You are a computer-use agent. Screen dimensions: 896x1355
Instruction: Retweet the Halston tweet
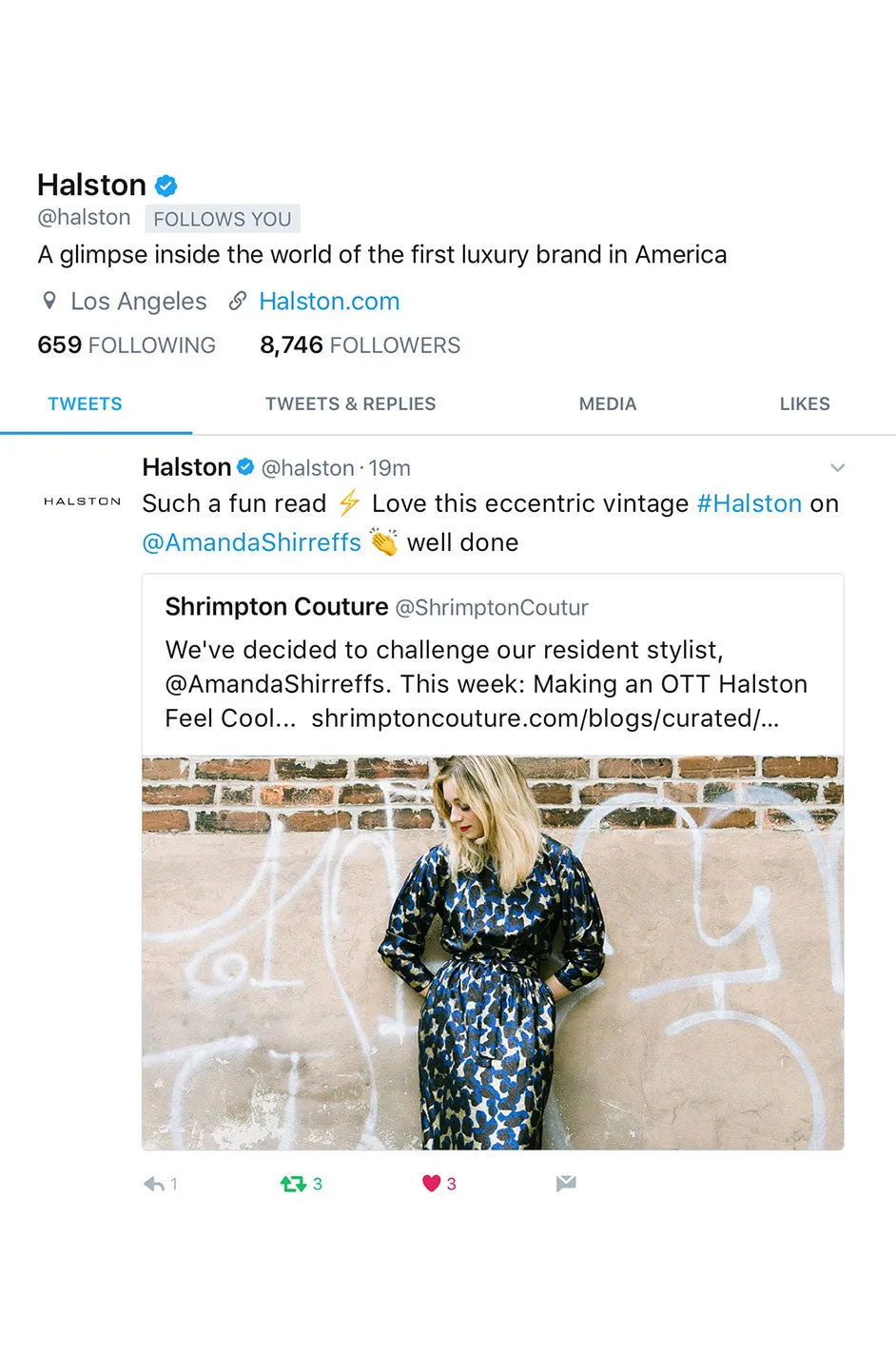coord(293,1184)
